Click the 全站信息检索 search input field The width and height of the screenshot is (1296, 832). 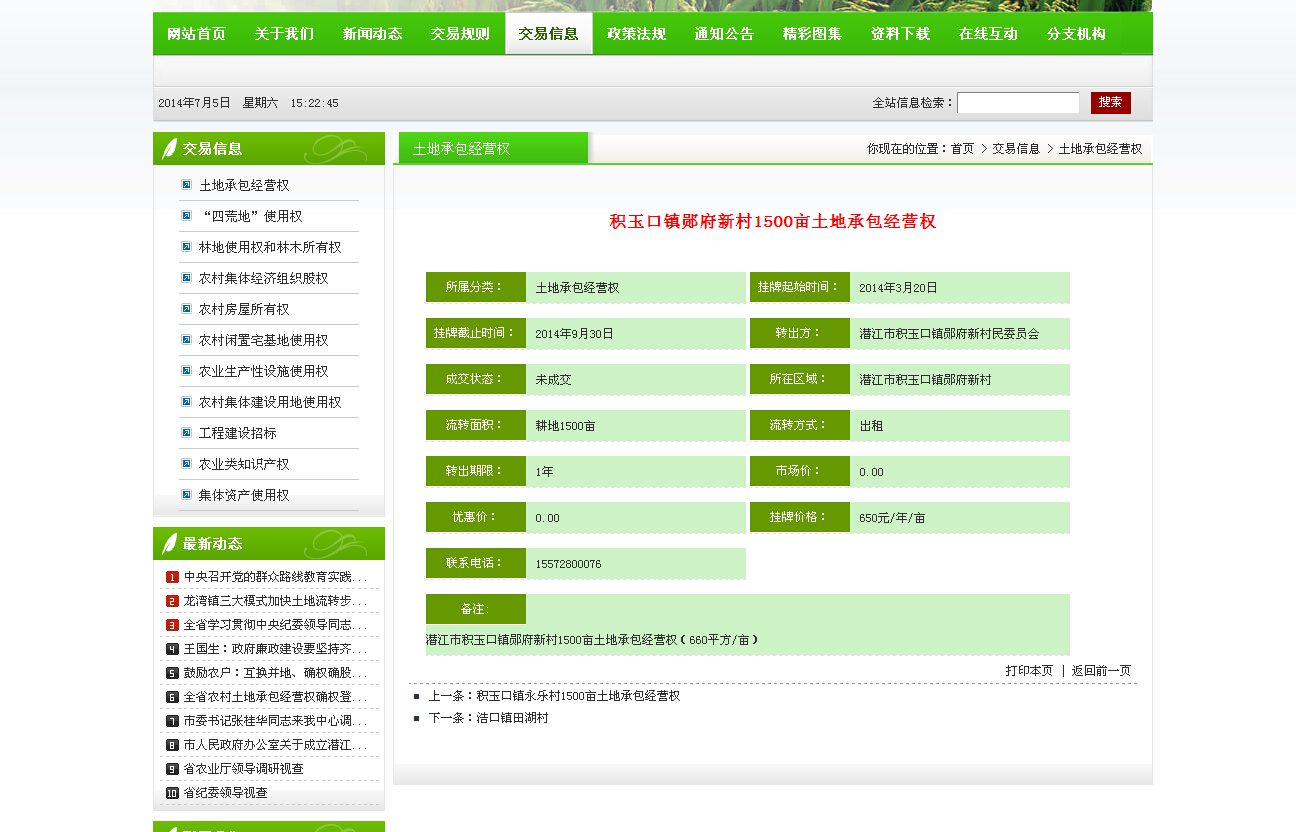(x=1017, y=101)
